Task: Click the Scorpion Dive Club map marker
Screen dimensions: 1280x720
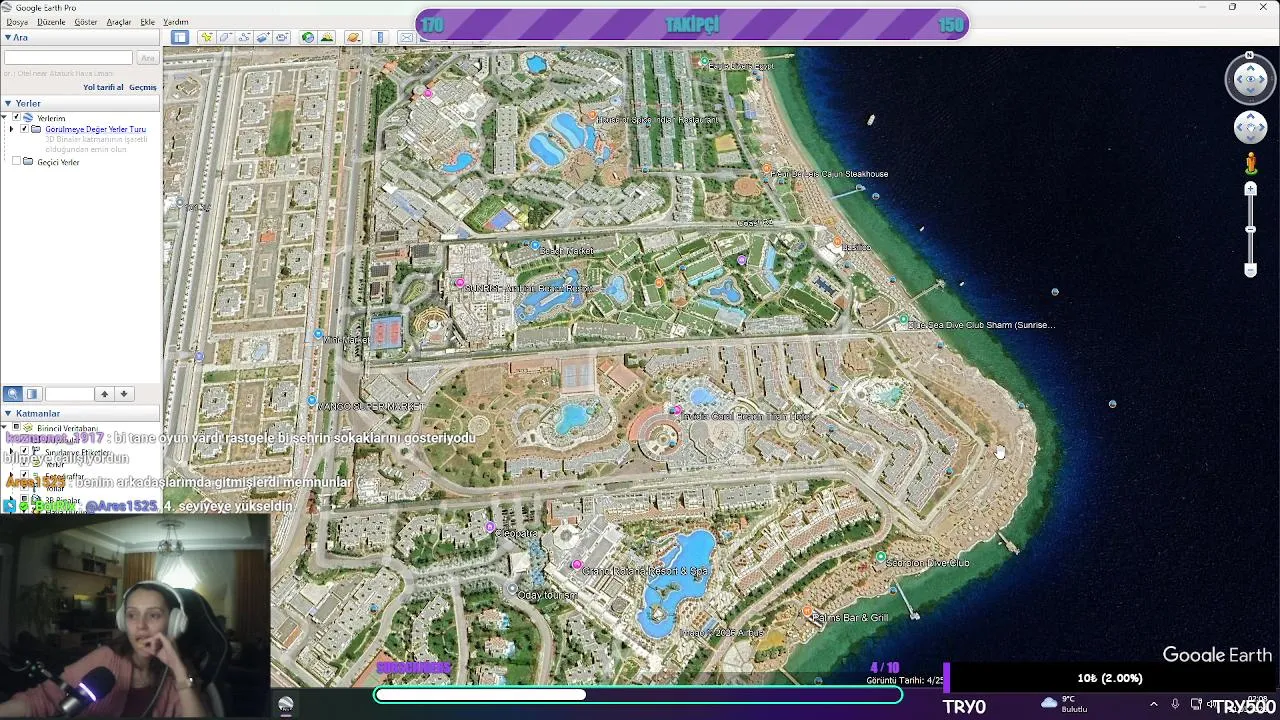Action: pos(881,557)
